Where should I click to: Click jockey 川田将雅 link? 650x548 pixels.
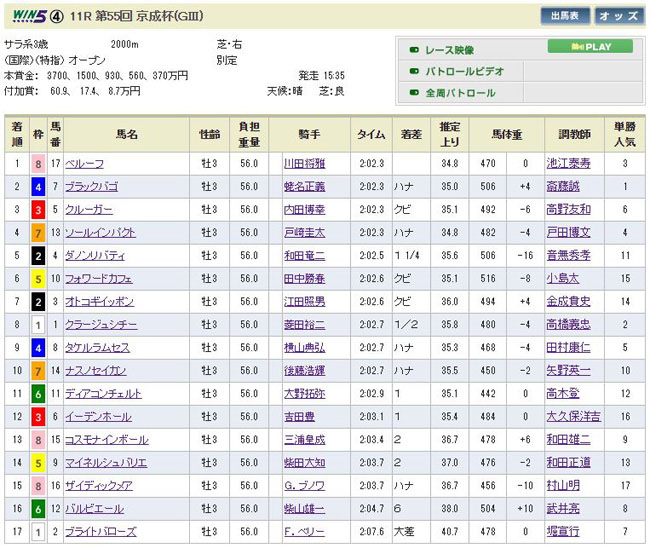[304, 161]
